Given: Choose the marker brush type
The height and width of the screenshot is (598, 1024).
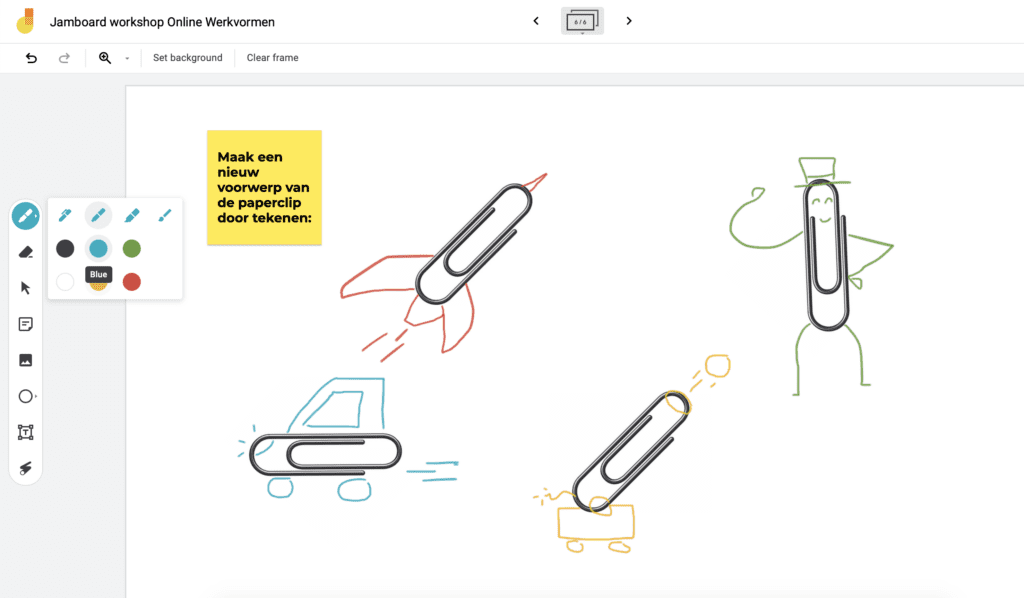Looking at the screenshot, I should [99, 215].
